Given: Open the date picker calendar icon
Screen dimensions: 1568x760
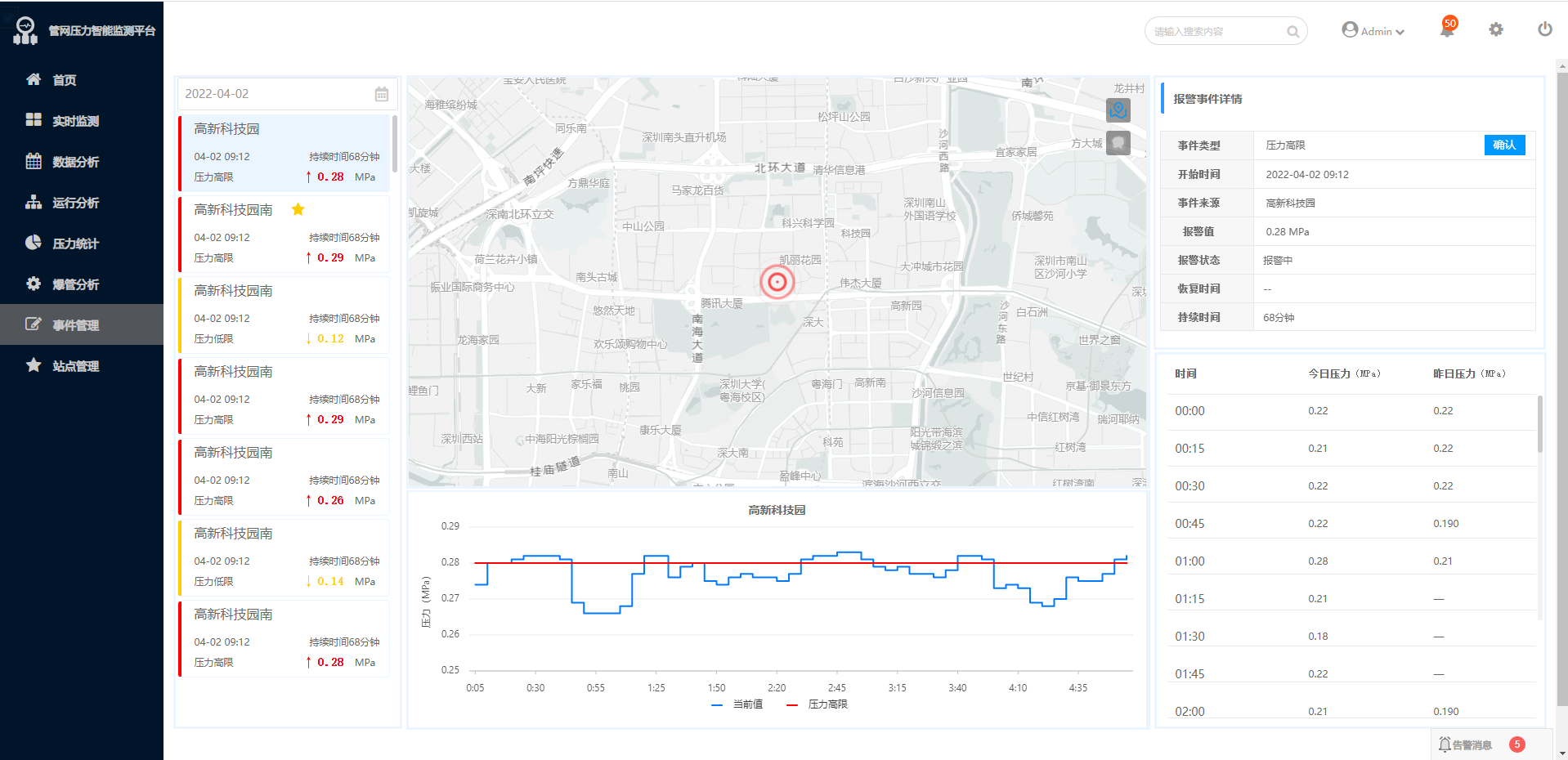Looking at the screenshot, I should point(382,94).
